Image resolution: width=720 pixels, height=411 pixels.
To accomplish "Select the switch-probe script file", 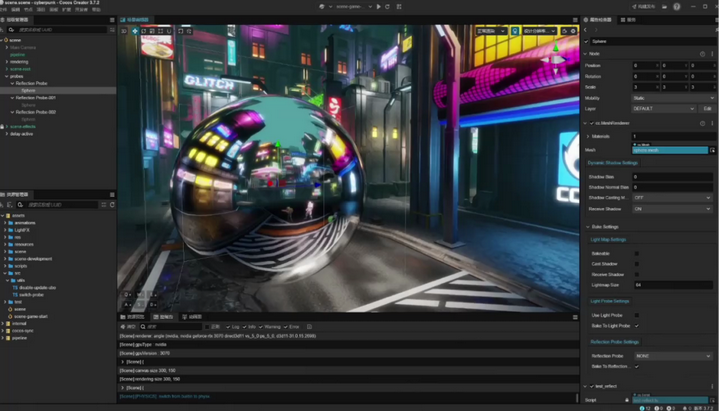I will tap(31, 295).
